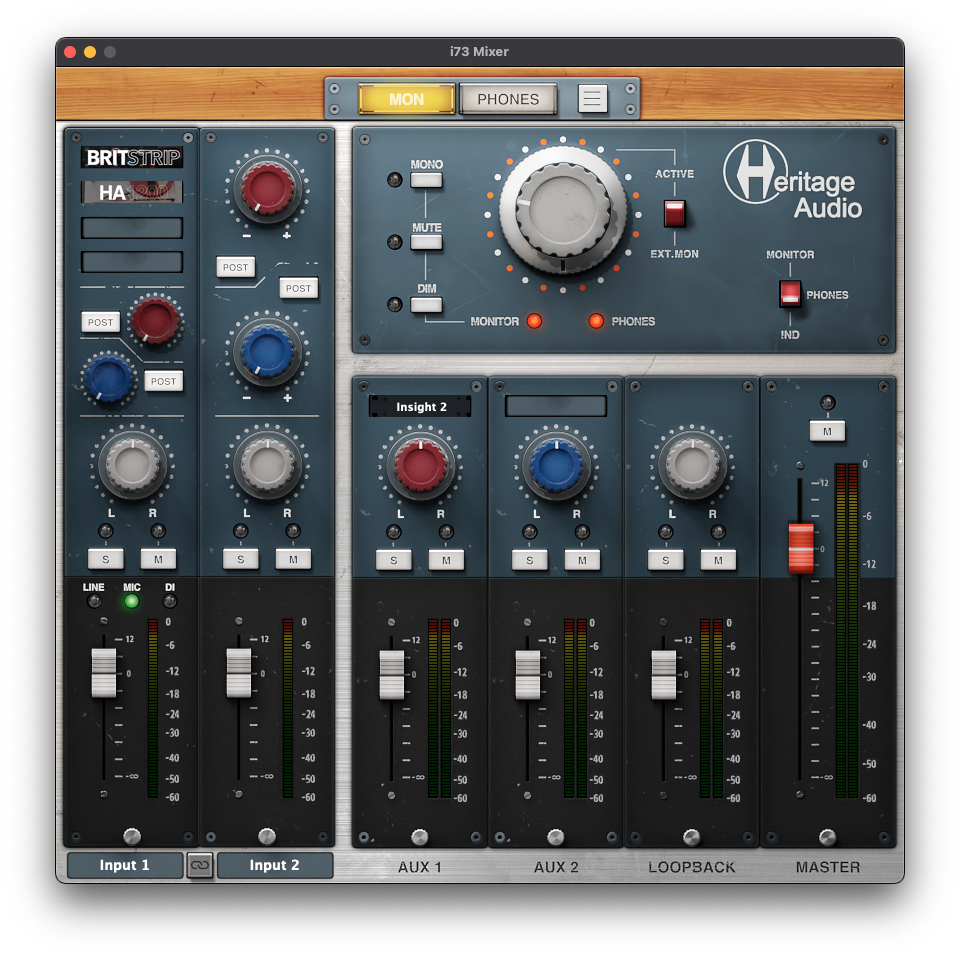Click the MASTER channel label

click(x=828, y=867)
